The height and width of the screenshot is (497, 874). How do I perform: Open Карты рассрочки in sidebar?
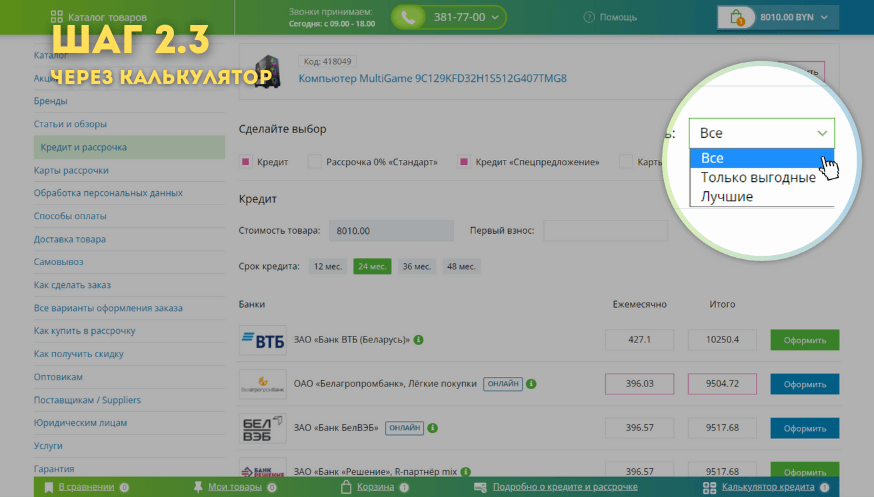71,170
